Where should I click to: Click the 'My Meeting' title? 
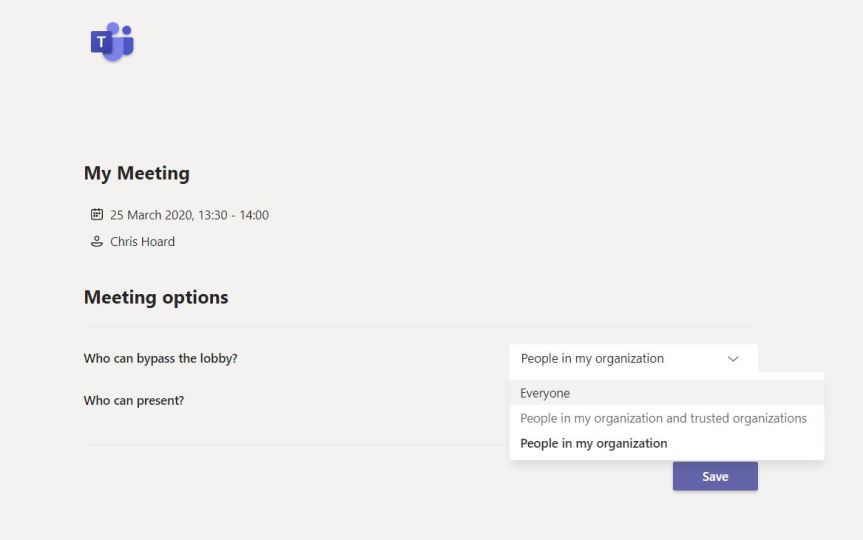click(x=136, y=173)
